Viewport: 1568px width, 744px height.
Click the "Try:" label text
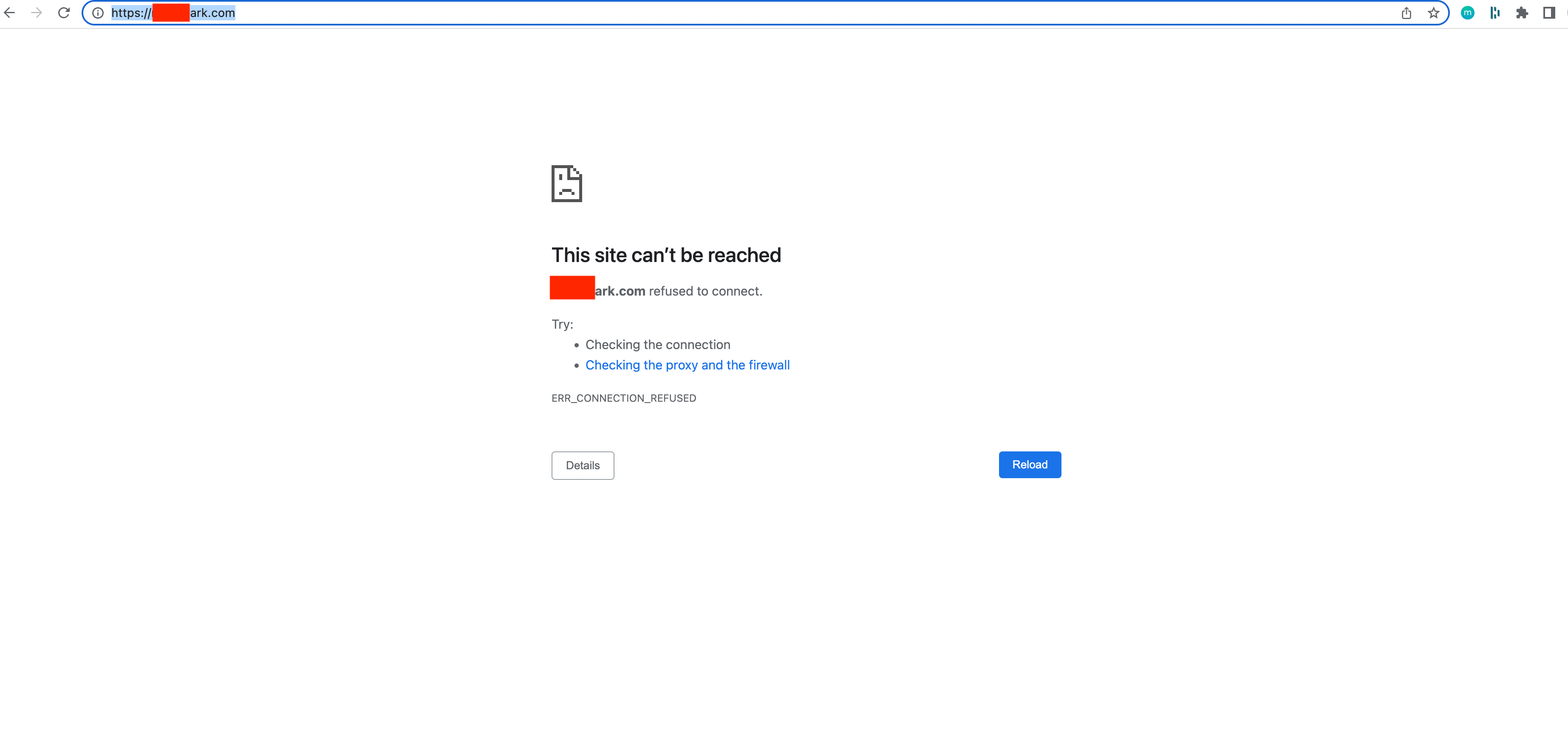pyautogui.click(x=562, y=324)
